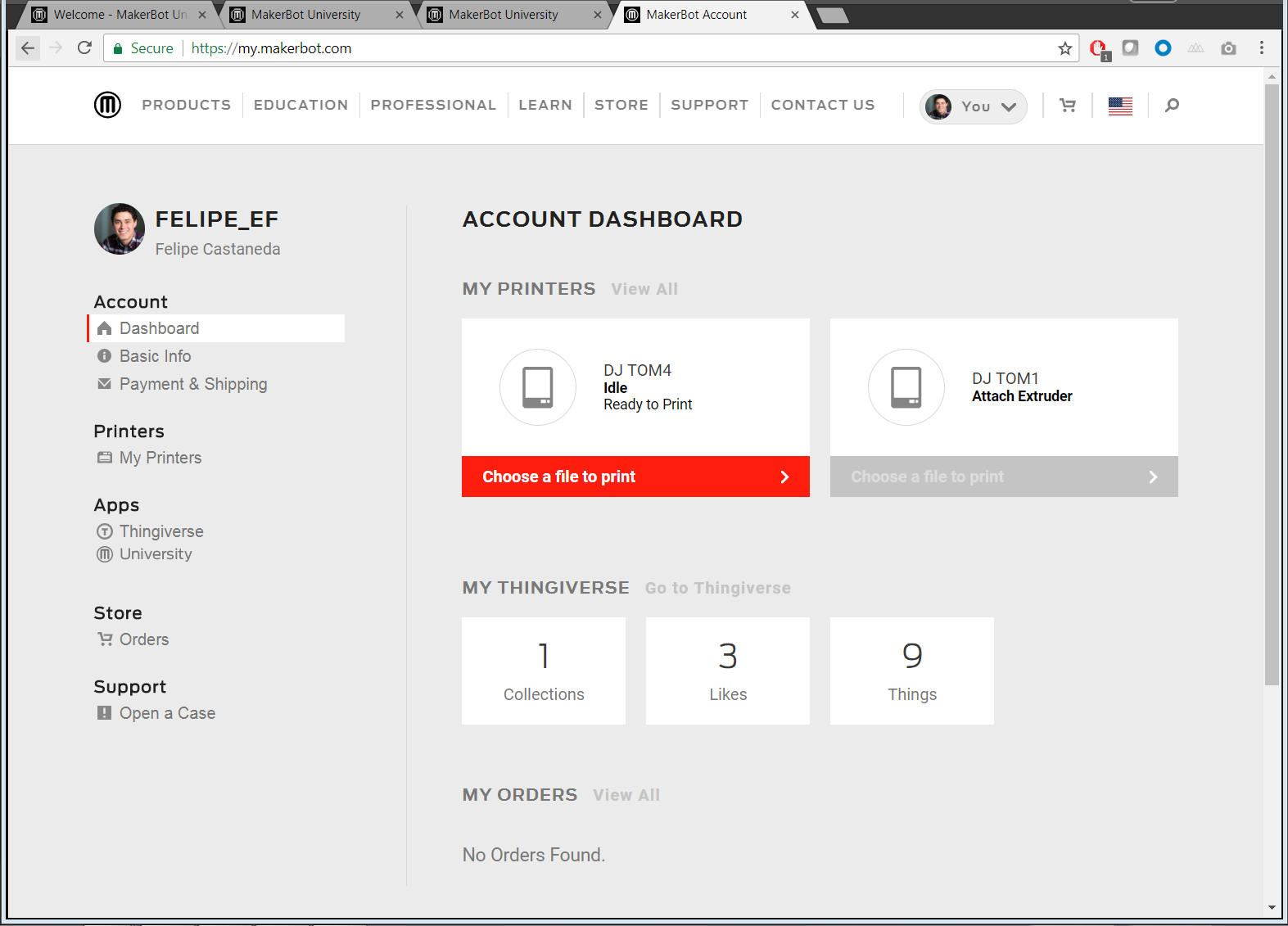Open the shopping cart icon
Viewport: 1288px width, 926px height.
coord(1068,105)
